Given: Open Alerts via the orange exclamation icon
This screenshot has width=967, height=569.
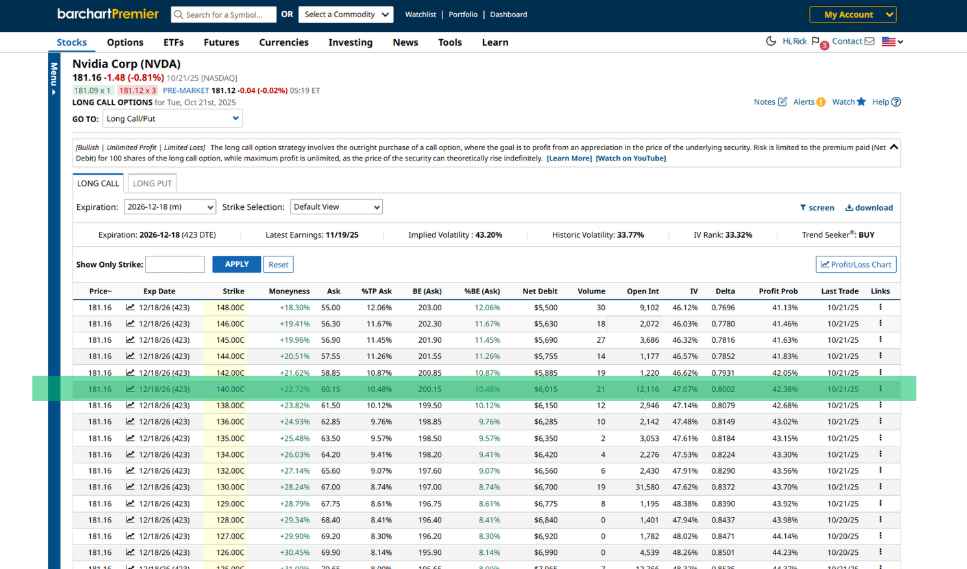Looking at the screenshot, I should 821,102.
